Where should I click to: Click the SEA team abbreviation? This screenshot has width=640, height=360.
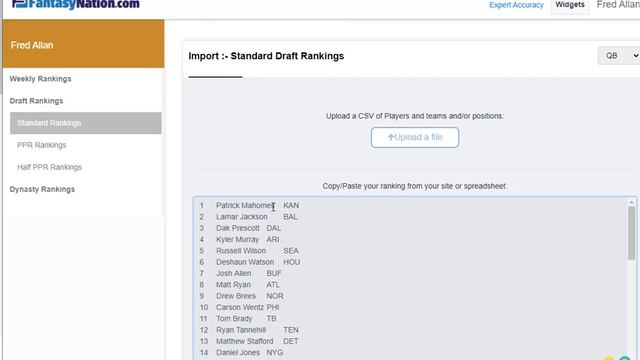(x=291, y=251)
